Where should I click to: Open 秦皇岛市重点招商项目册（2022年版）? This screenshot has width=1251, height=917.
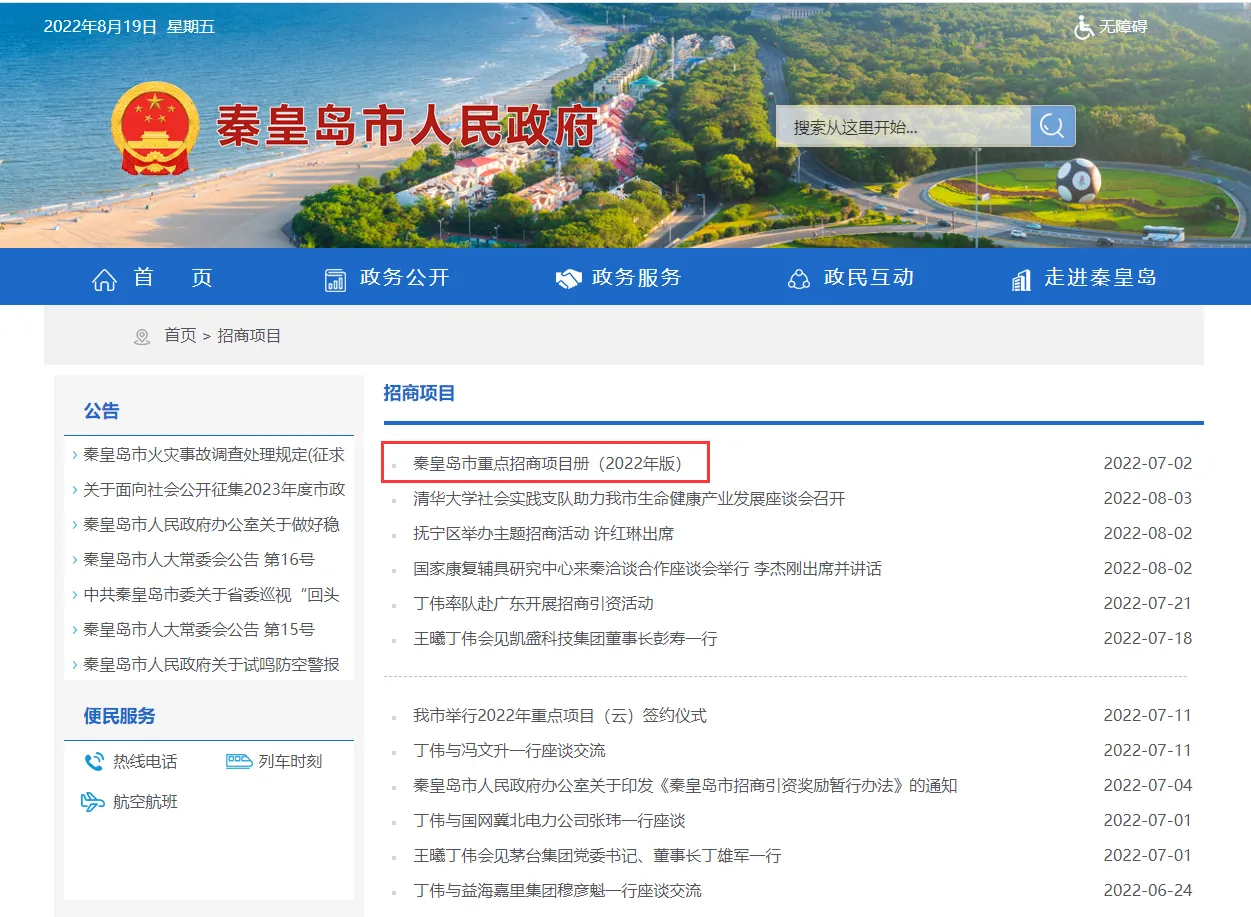click(x=547, y=463)
